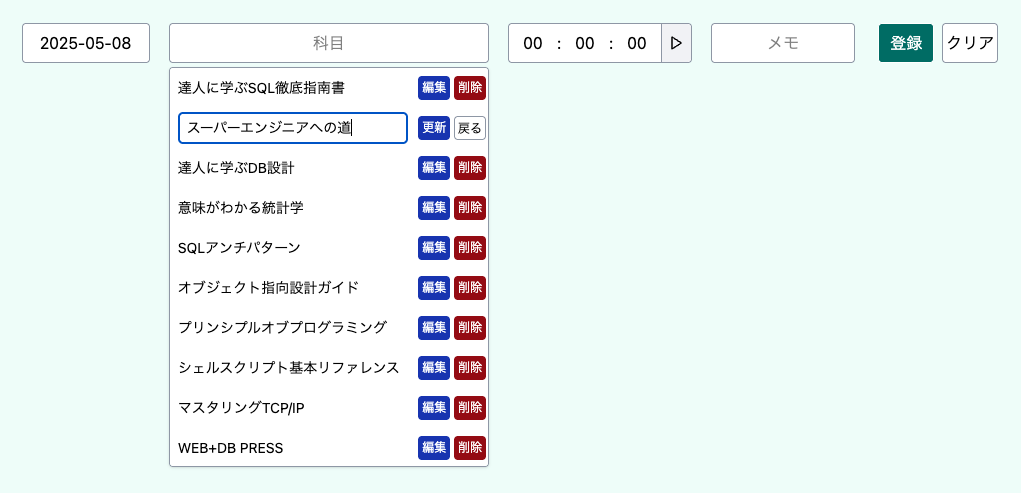
Task: Select subject オブジェクト指向設計ガイド
Action: tap(268, 288)
